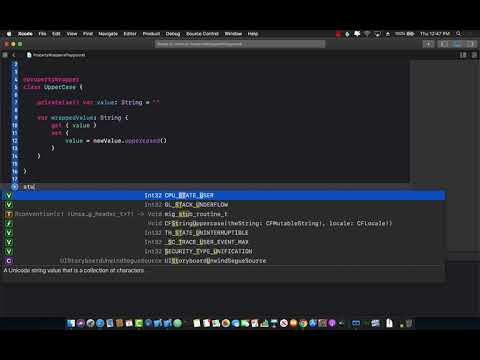Open the Apple menu
The image size is (480, 360).
pyautogui.click(x=9, y=34)
